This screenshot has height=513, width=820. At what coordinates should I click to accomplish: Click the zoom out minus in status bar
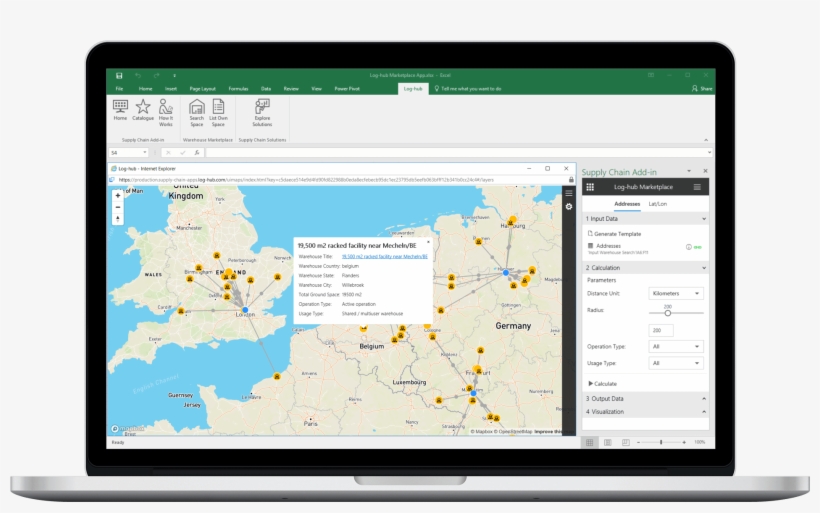[x=639, y=442]
